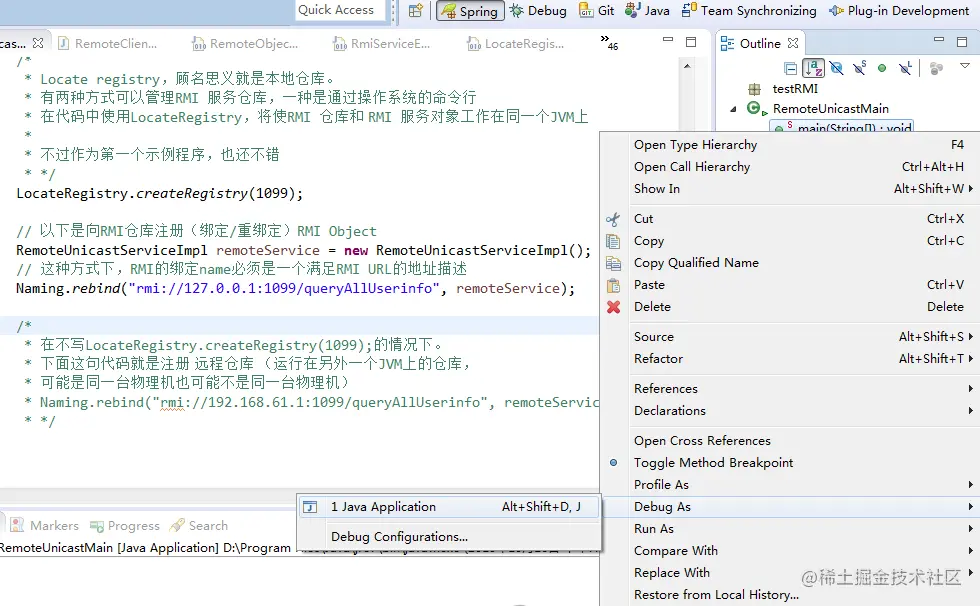Image resolution: width=980 pixels, height=606 pixels.
Task: Expand the Debug As submenu
Action: tap(789, 507)
